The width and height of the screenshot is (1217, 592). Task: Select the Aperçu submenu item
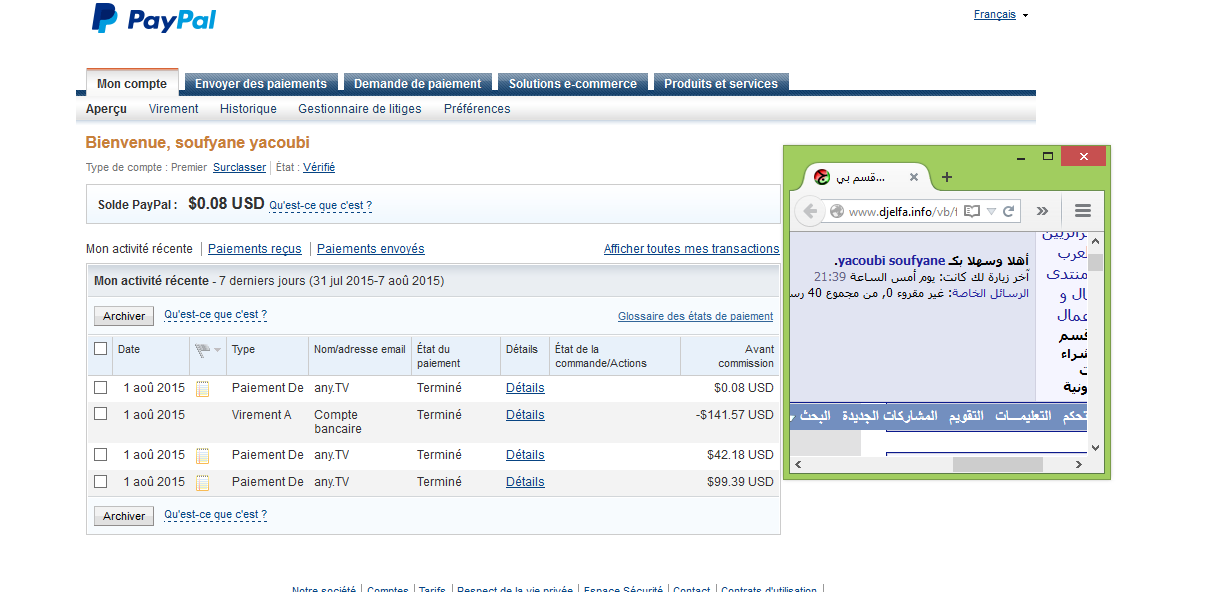pyautogui.click(x=106, y=109)
